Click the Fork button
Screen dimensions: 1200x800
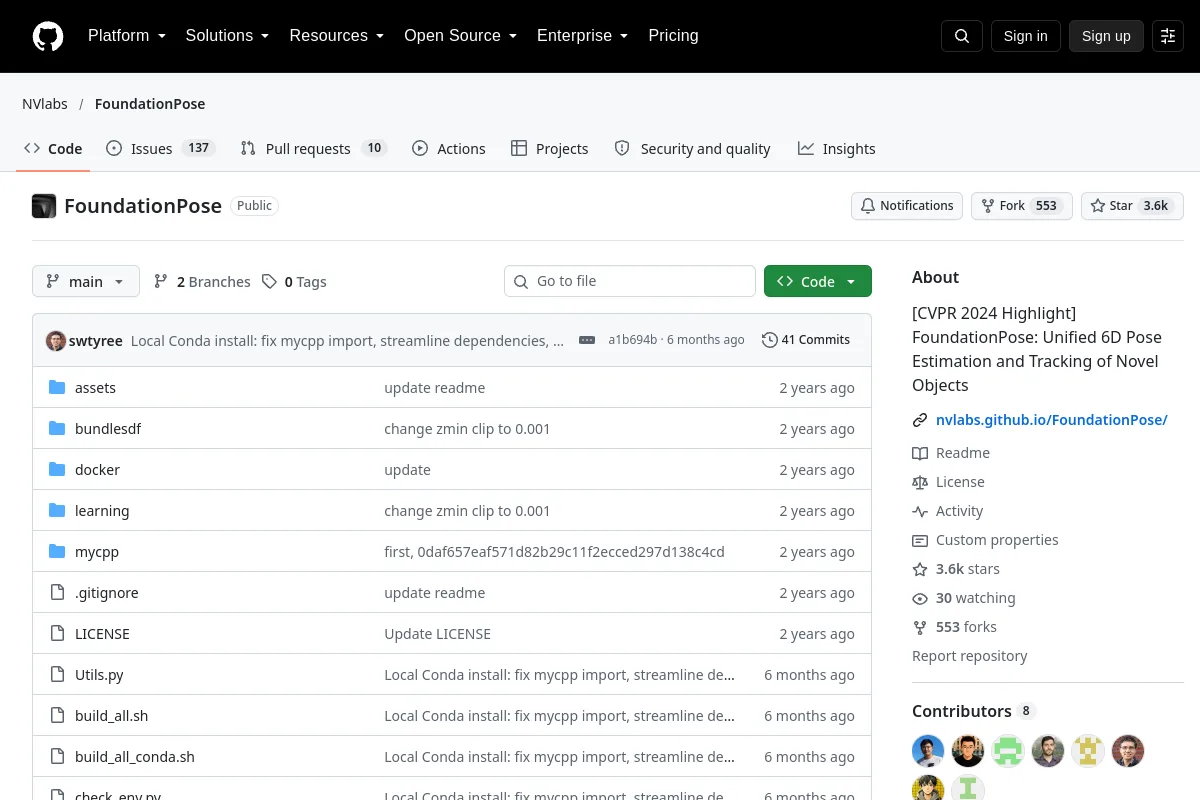[x=1022, y=206]
